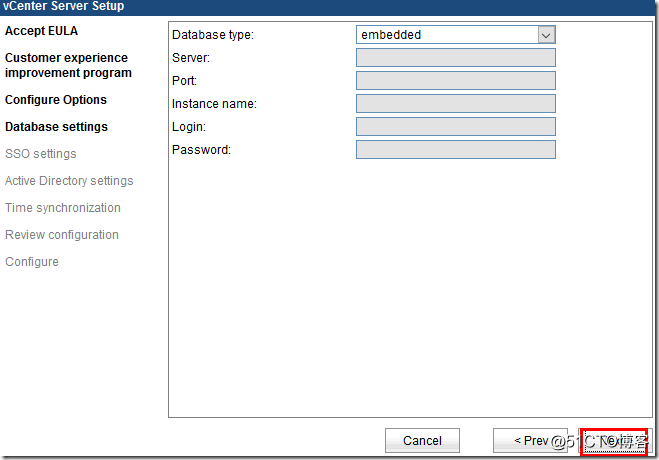The image size is (659, 460).
Task: Click the 'Instance name:' label
Action: (x=214, y=104)
